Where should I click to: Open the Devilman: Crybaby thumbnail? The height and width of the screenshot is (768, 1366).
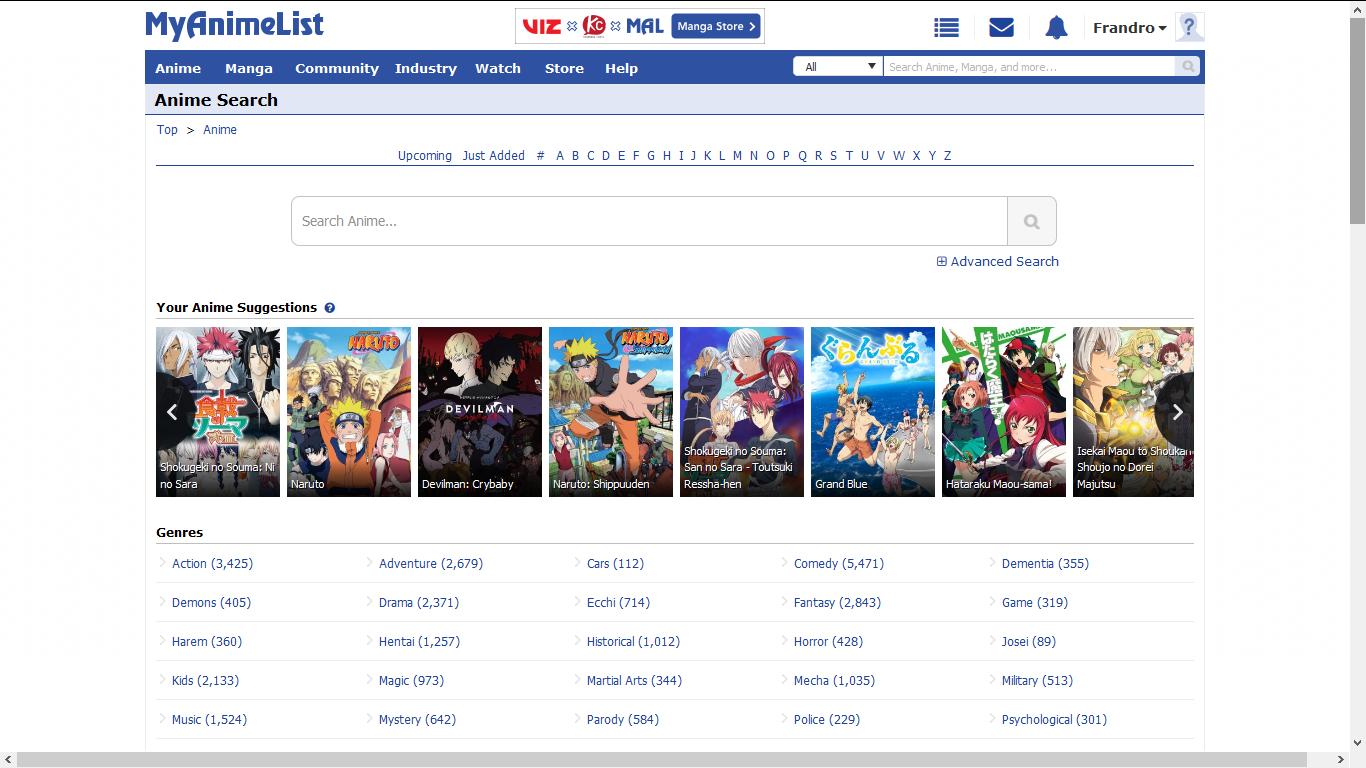click(x=479, y=411)
